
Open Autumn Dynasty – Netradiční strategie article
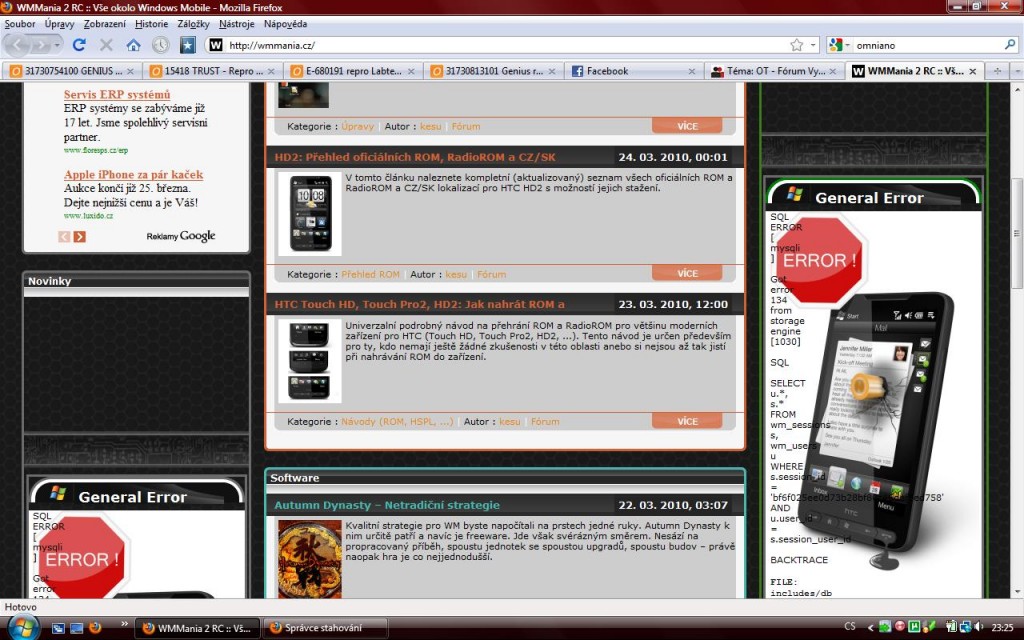pos(387,505)
